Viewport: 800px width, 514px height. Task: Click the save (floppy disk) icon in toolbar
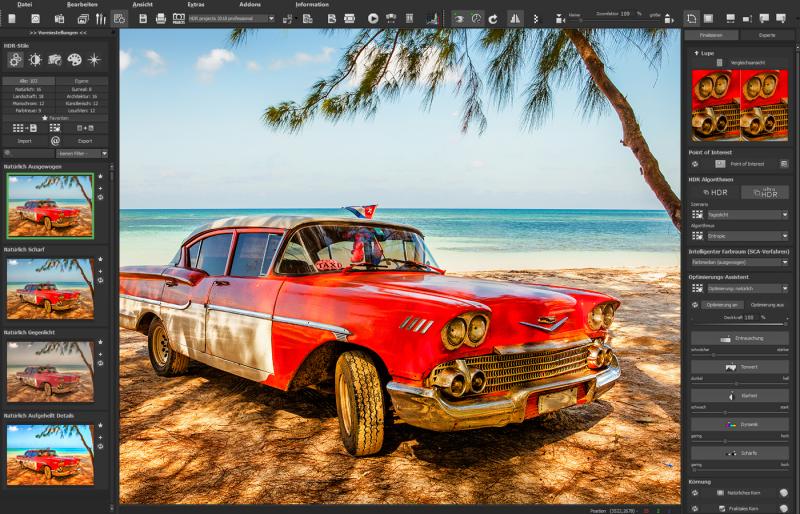click(144, 18)
